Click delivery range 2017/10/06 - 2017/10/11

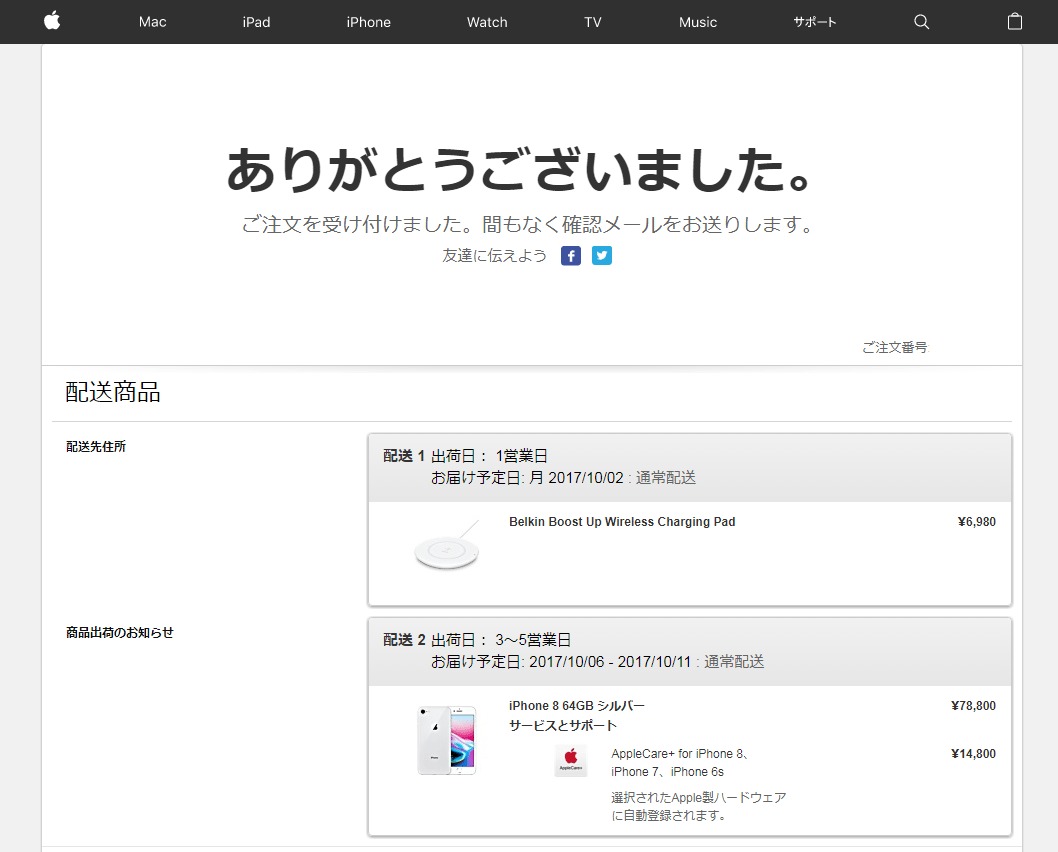tap(610, 662)
